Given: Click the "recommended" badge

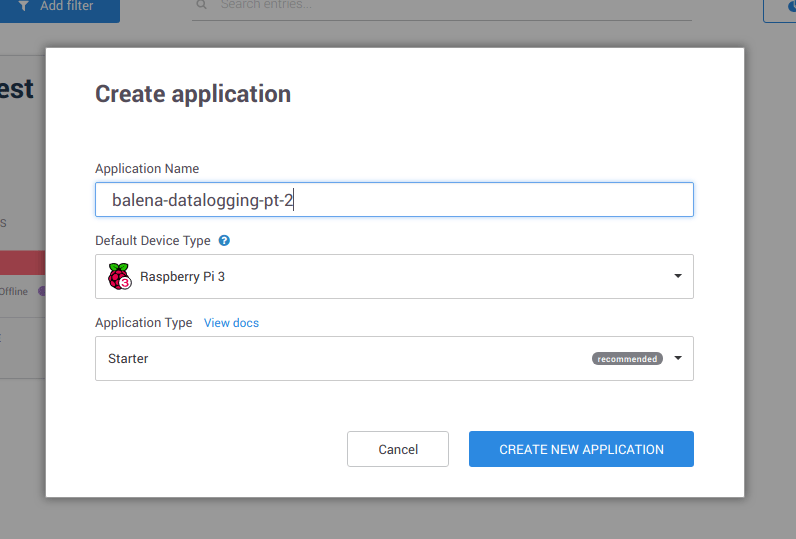Looking at the screenshot, I should [x=627, y=358].
